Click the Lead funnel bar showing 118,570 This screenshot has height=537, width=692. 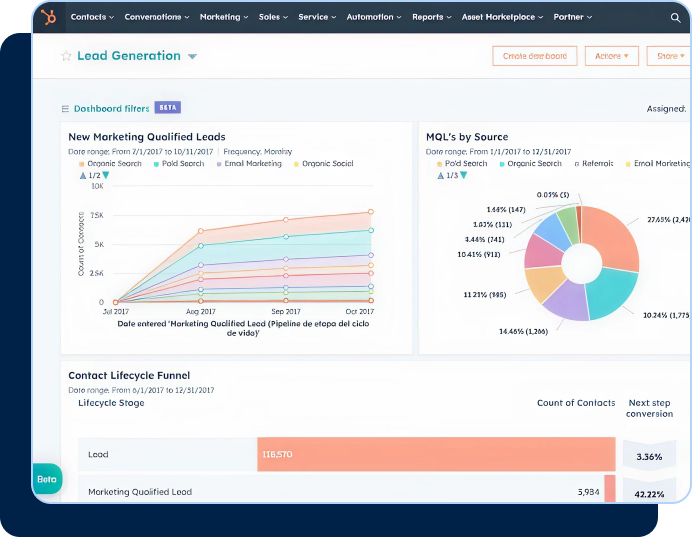pyautogui.click(x=436, y=454)
